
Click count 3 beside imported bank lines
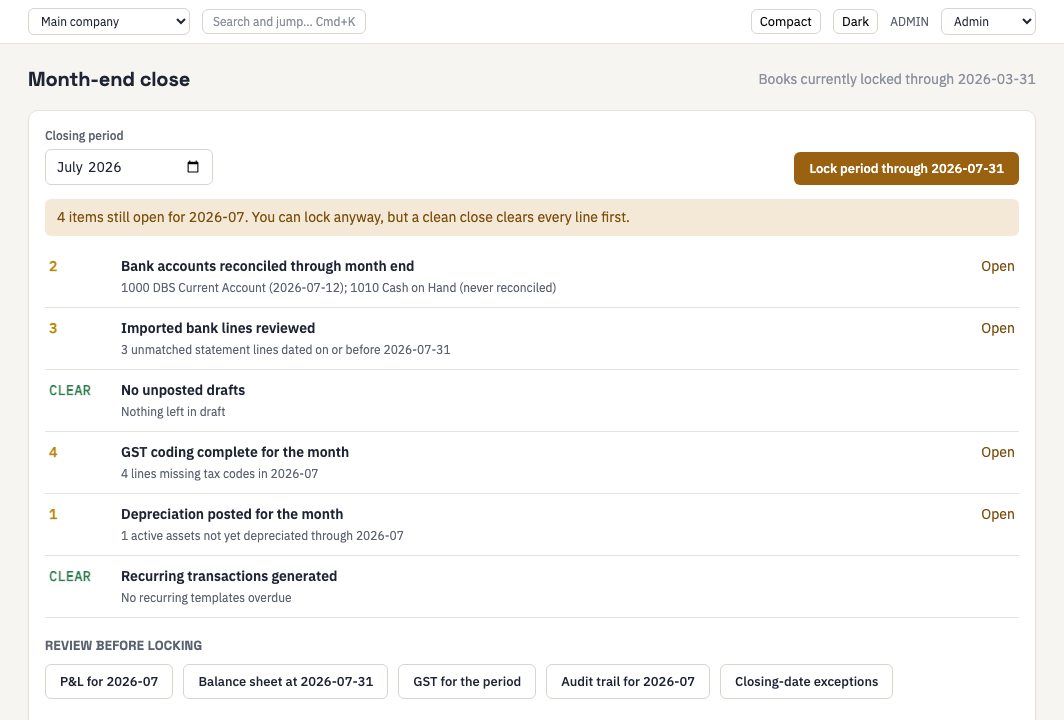coord(53,328)
